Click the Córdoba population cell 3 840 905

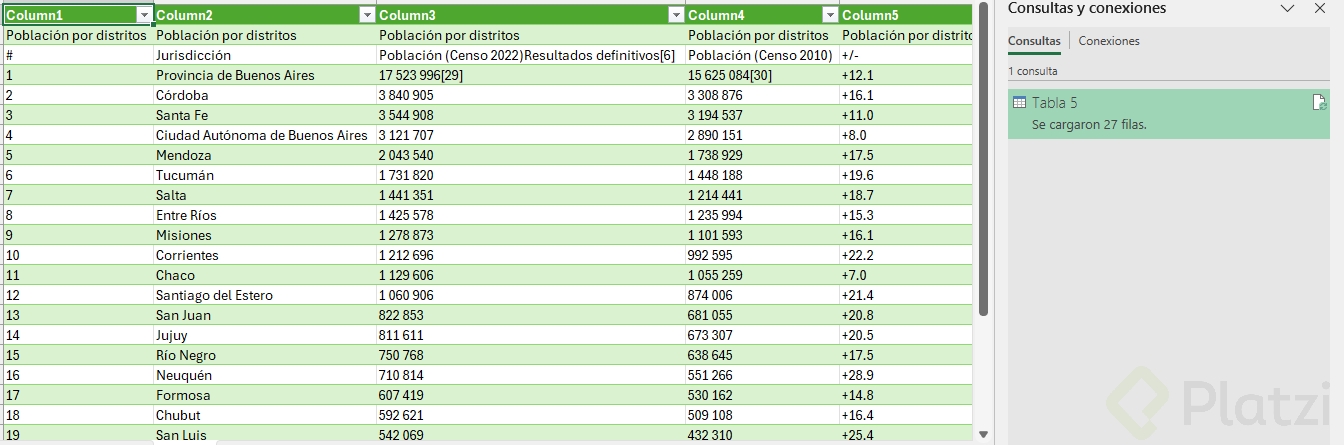(406, 95)
